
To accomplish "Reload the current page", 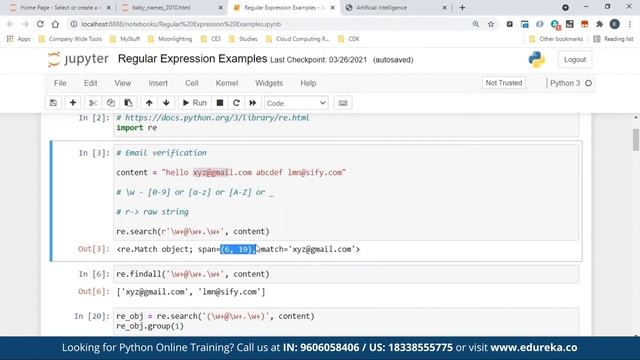I will pyautogui.click(x=40, y=24).
